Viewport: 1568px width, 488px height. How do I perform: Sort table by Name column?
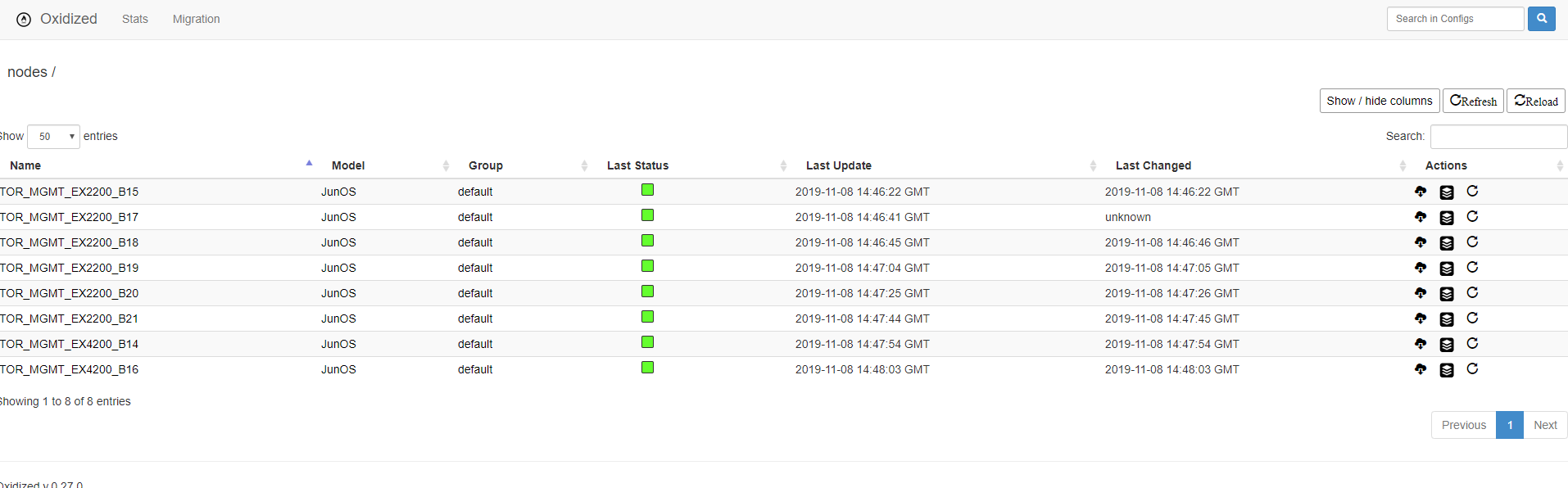click(25, 165)
